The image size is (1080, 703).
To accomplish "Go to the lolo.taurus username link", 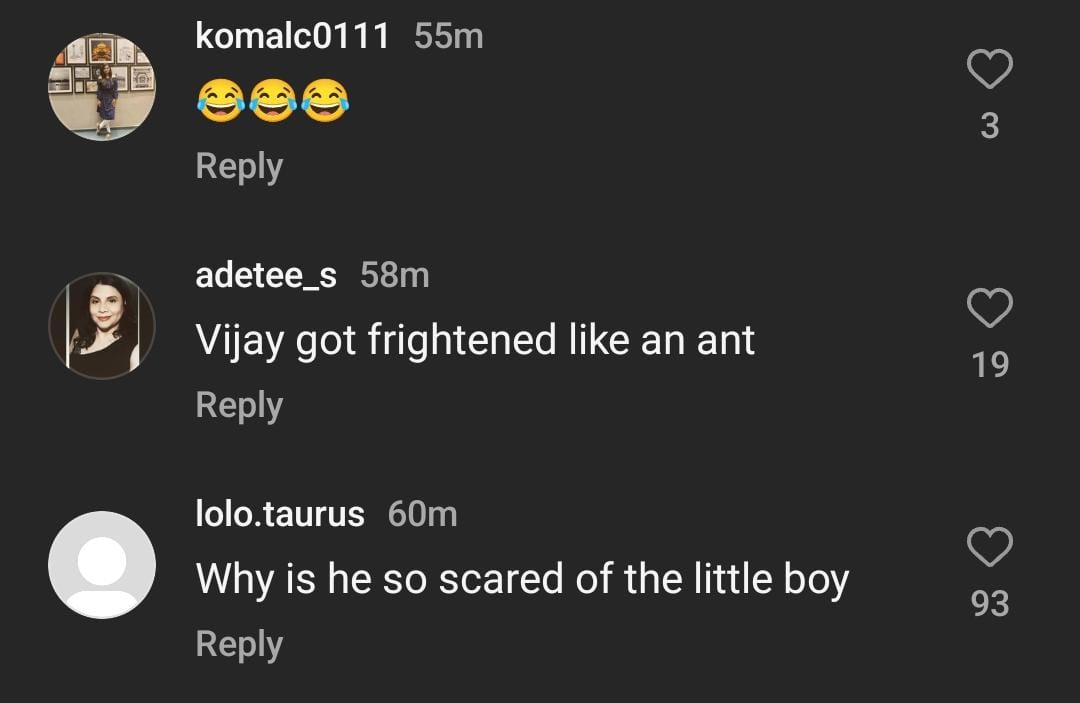I will 280,514.
